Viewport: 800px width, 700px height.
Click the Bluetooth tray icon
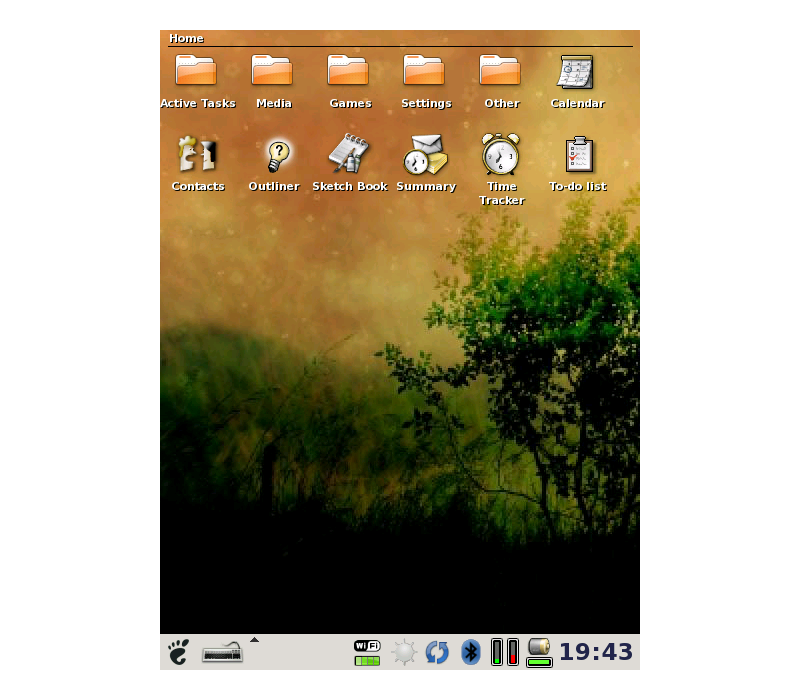[470, 652]
